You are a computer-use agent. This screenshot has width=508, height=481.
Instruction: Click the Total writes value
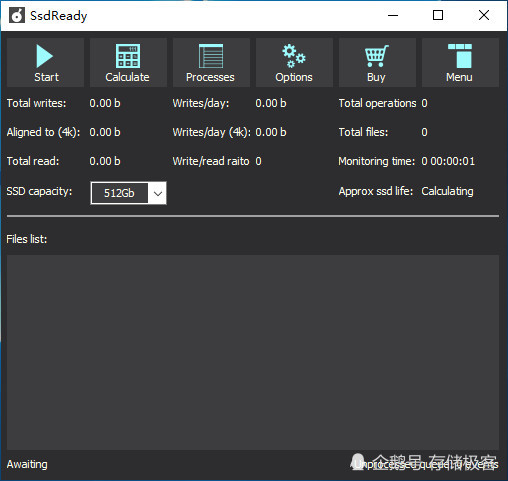pyautogui.click(x=105, y=103)
